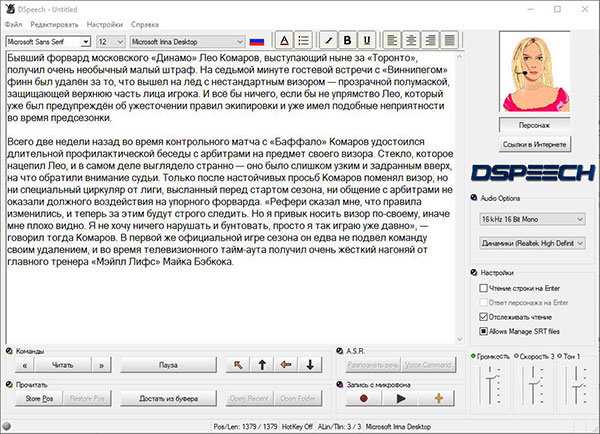The height and width of the screenshot is (434, 600).
Task: Select the Тон radio option
Action: (x=560, y=356)
